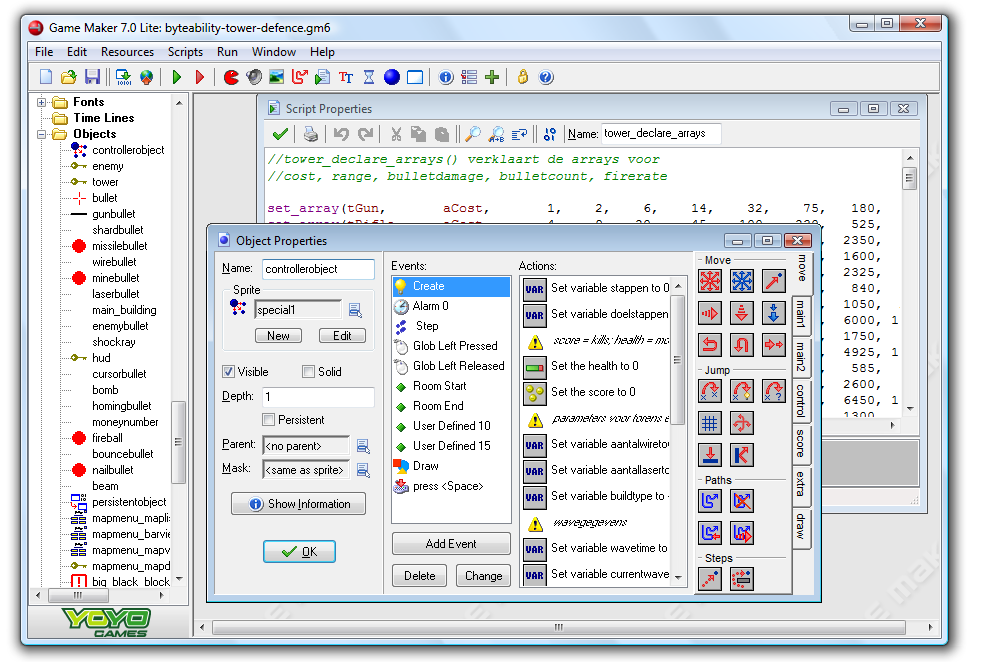Pick the Jump to Start action icon
The height and width of the screenshot is (662, 1003).
click(x=742, y=391)
